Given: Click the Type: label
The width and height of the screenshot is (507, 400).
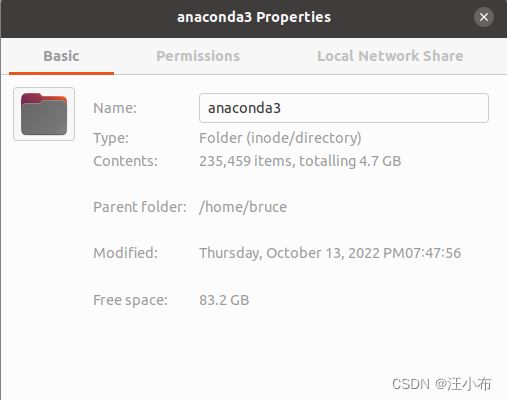Looking at the screenshot, I should [x=111, y=138].
